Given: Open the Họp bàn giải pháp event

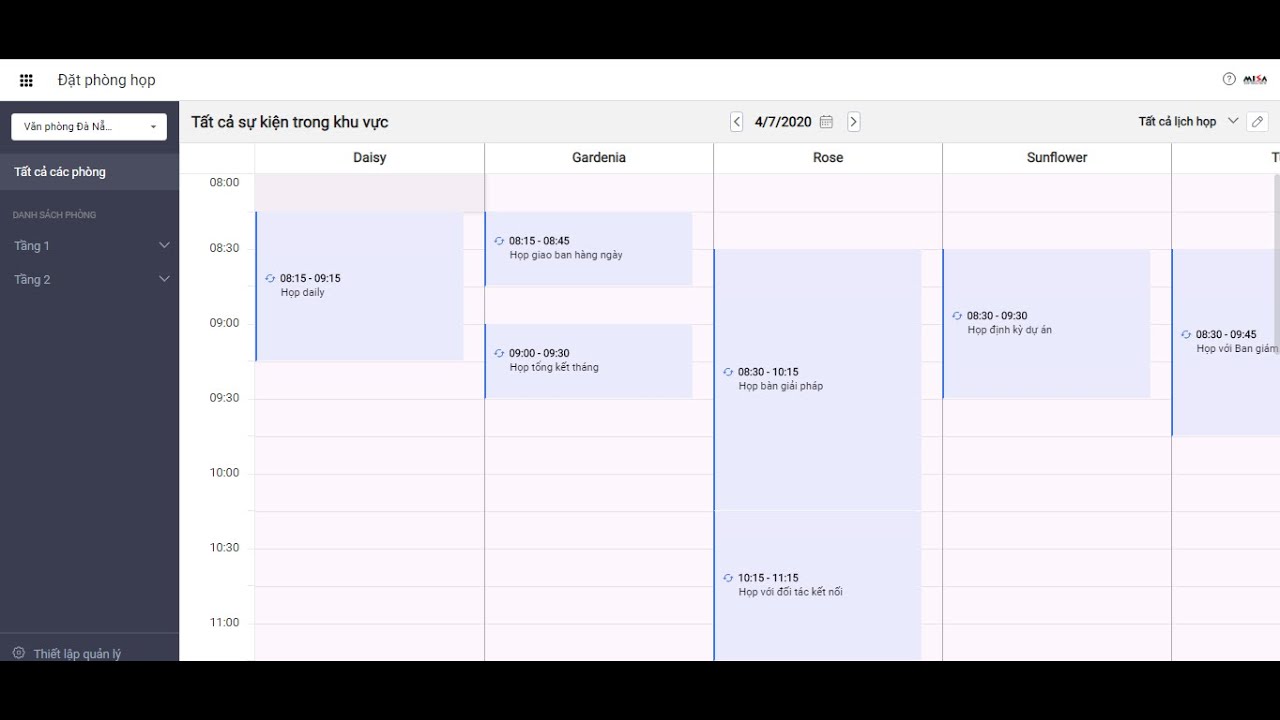Looking at the screenshot, I should [x=818, y=380].
